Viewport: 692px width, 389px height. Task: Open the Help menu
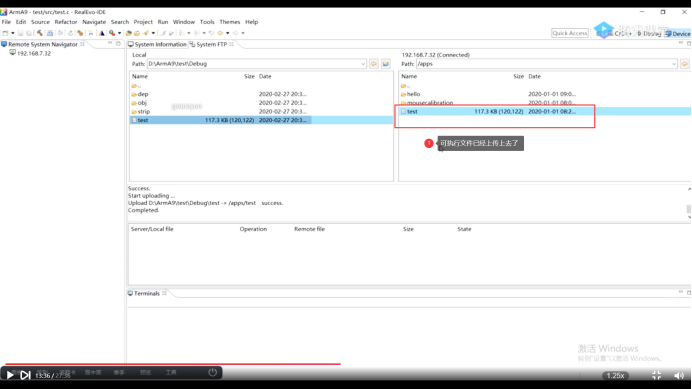click(252, 22)
